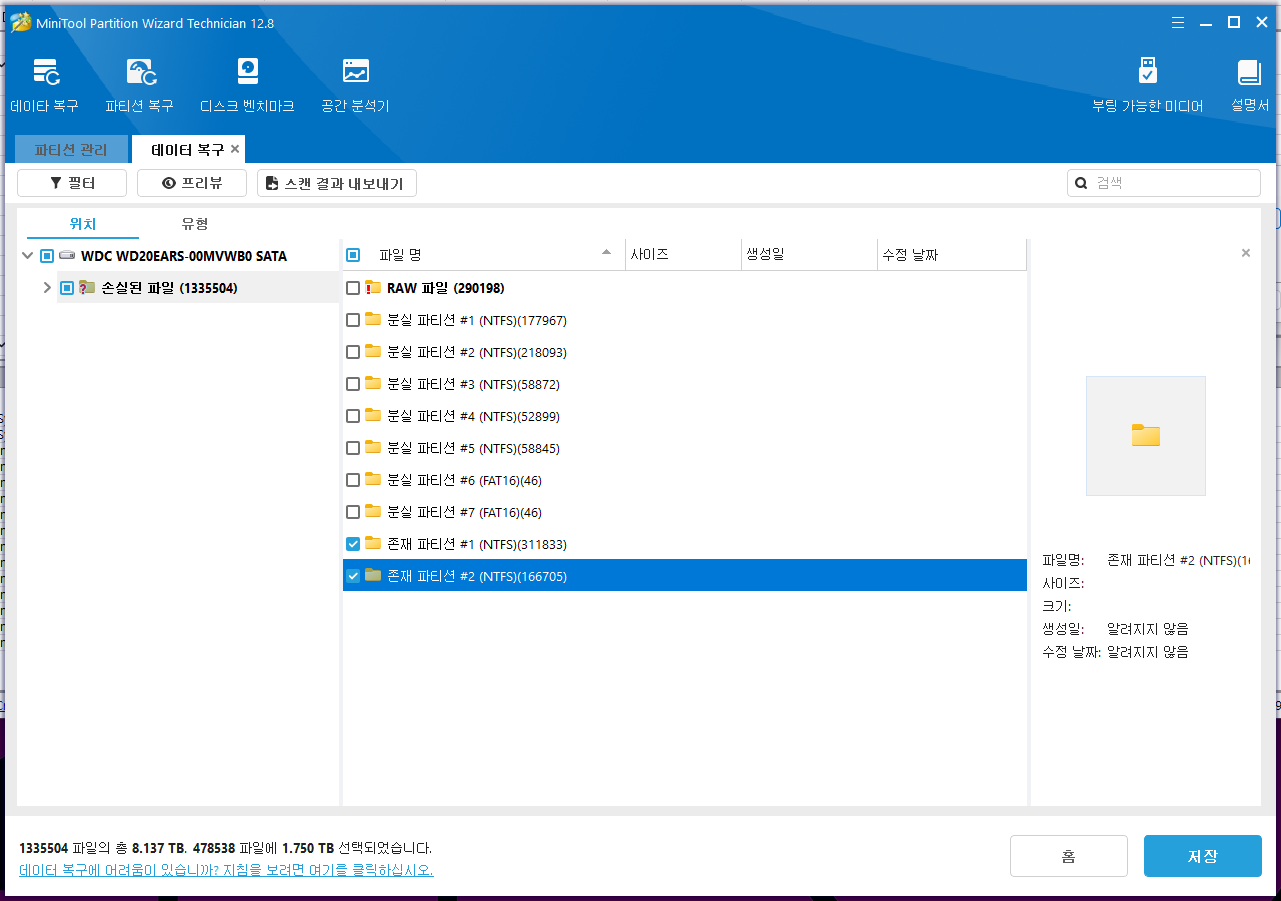Click the 분실 파티션 #4 folder icon
Viewport: 1281px width, 901px height.
pos(373,416)
